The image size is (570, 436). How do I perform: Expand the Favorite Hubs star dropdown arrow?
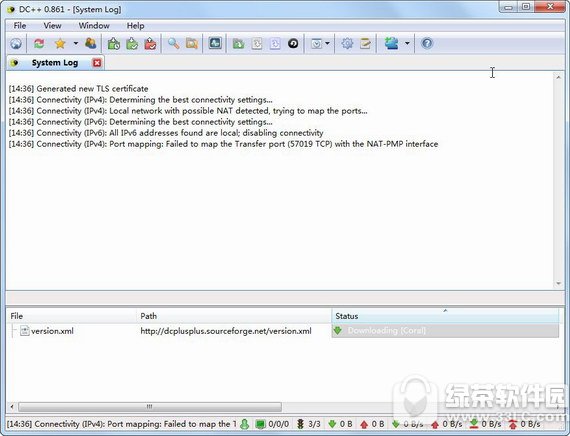(76, 44)
